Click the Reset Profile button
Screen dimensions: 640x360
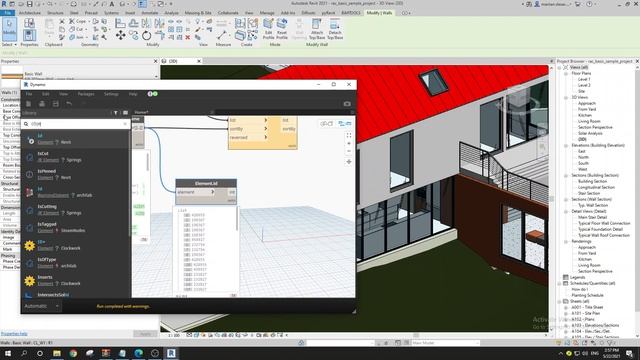click(282, 29)
